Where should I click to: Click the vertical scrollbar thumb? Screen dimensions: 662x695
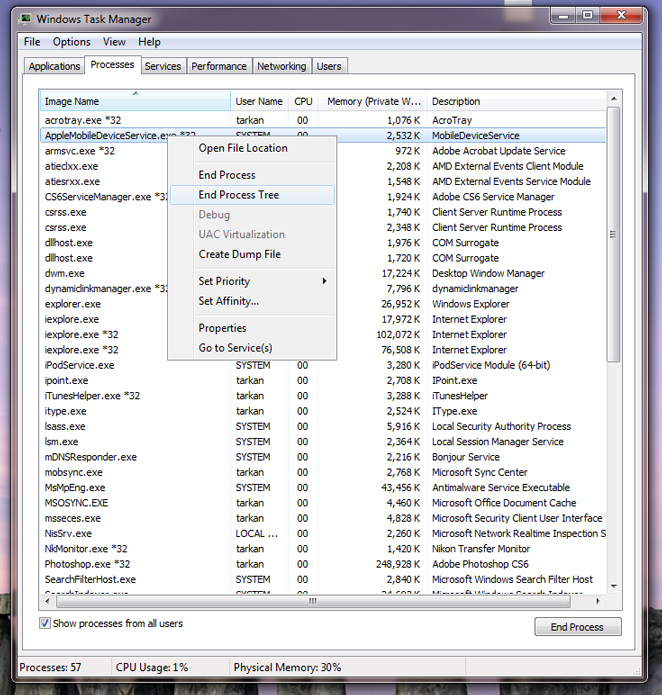pos(613,234)
